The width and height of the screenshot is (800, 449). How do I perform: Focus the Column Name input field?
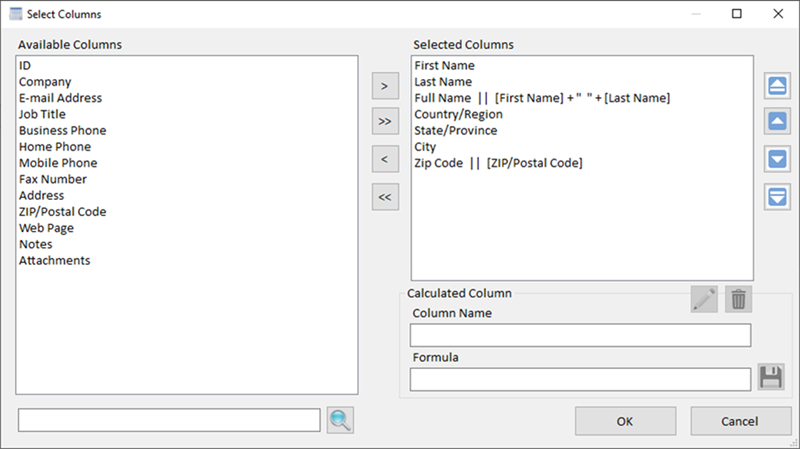[x=581, y=335]
